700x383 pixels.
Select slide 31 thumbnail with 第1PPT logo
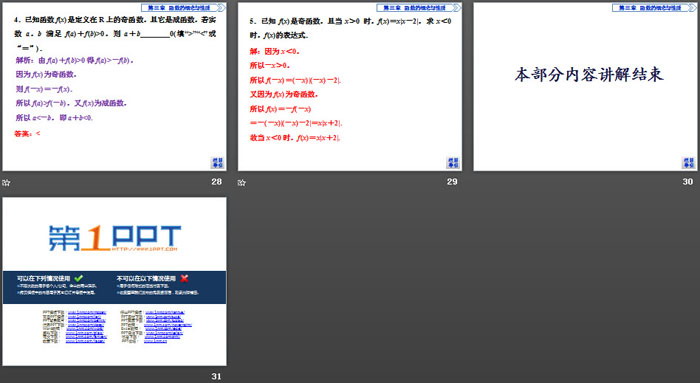click(x=114, y=282)
